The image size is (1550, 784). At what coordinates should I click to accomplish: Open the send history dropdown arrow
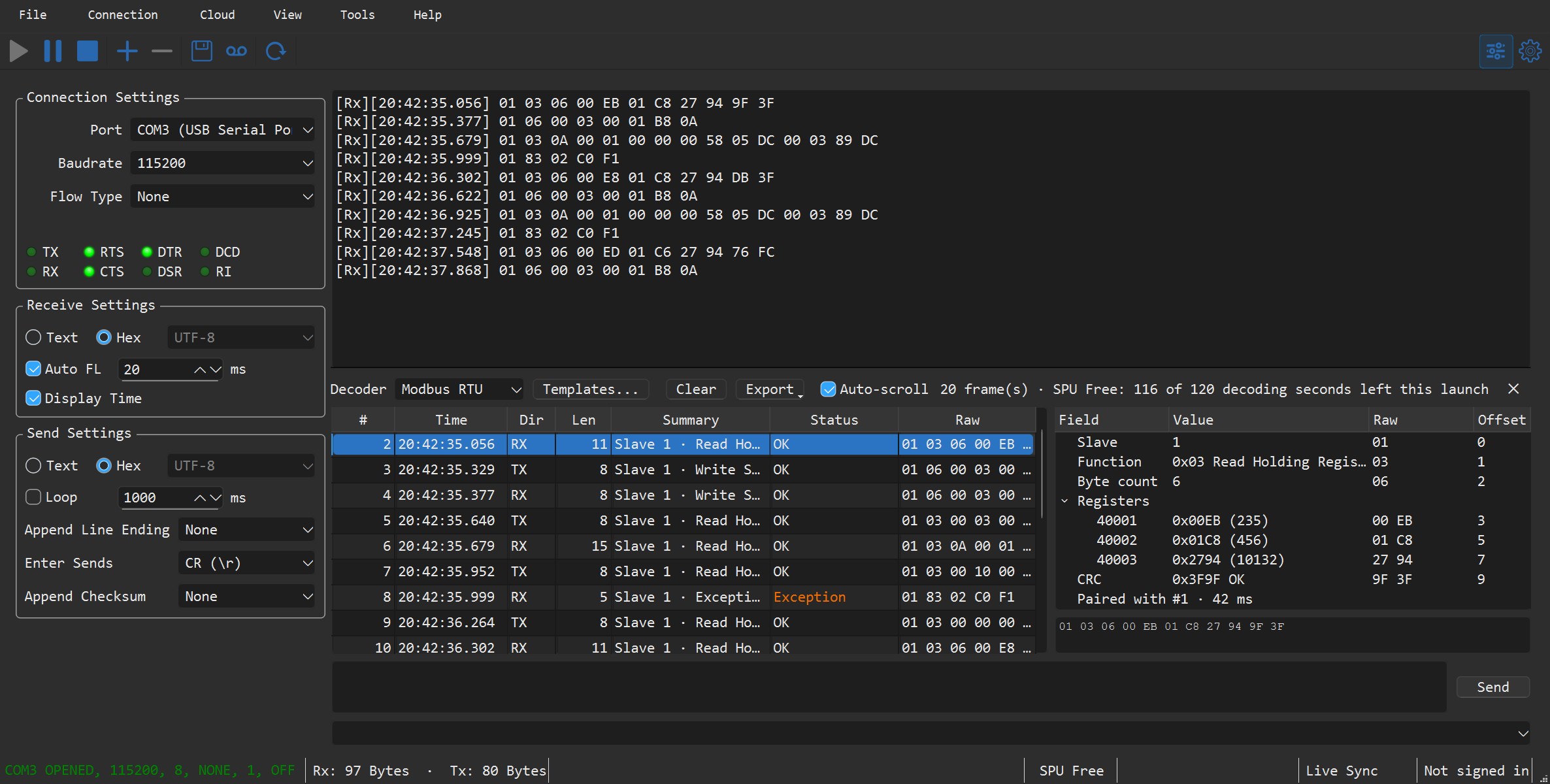pyautogui.click(x=1523, y=733)
